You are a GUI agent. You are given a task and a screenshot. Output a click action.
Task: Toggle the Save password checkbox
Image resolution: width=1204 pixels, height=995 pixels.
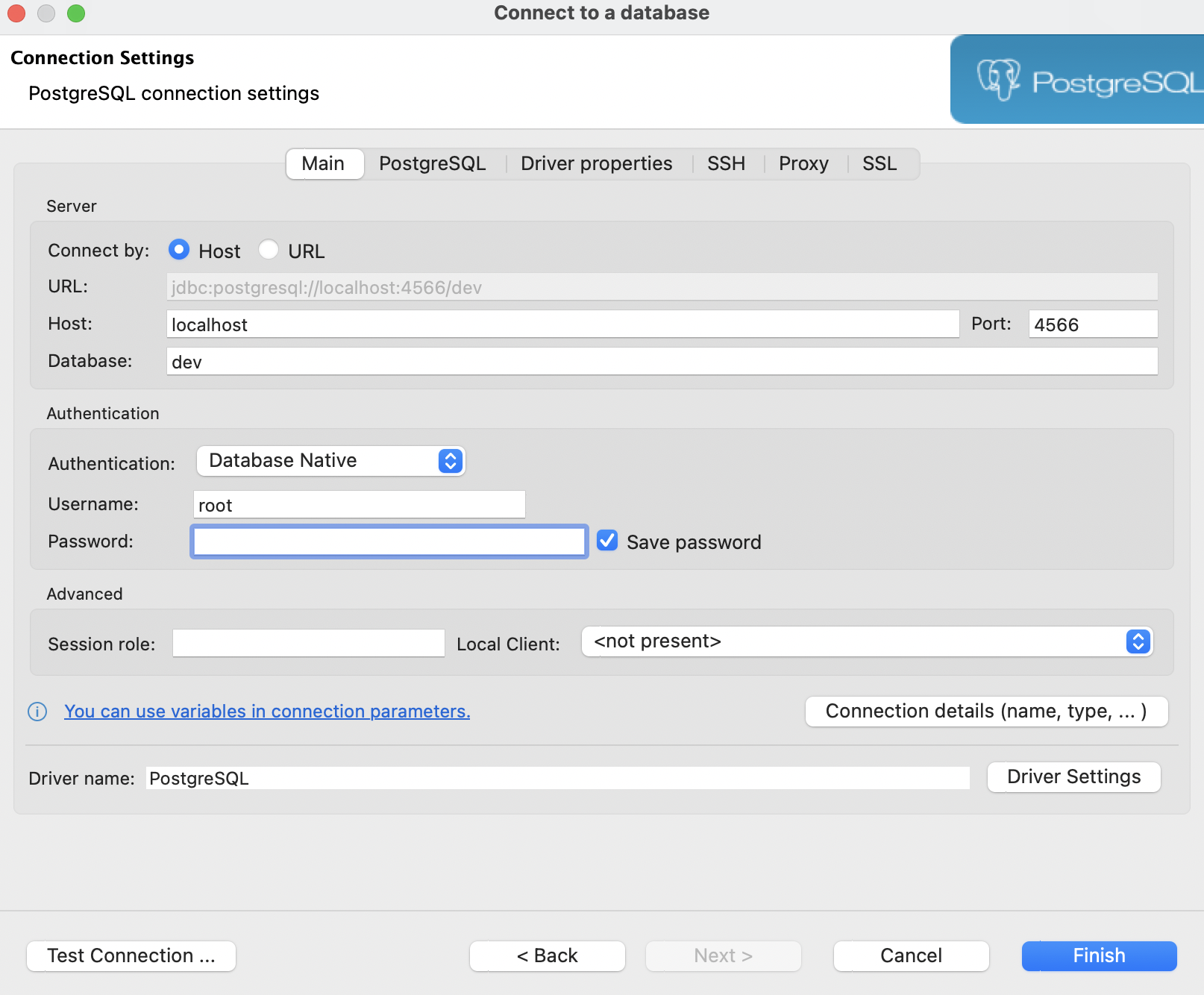point(607,541)
